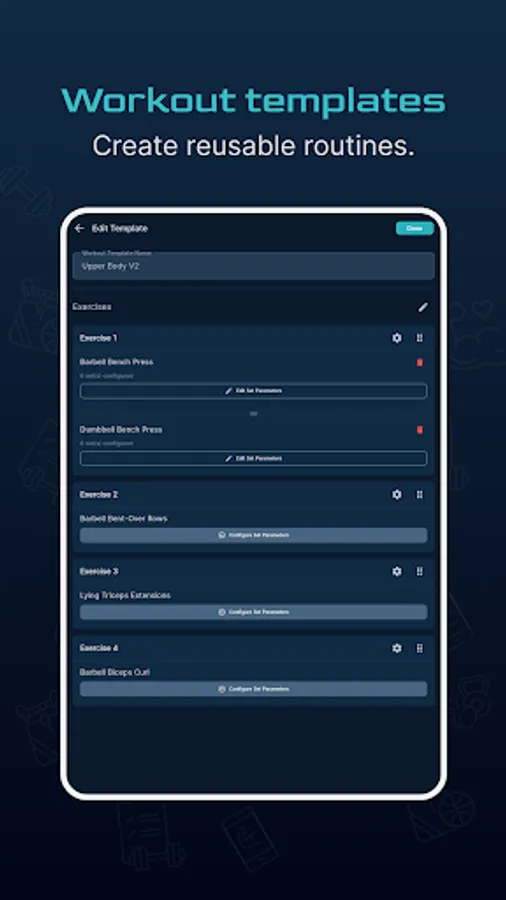Click the Edit Template title
The width and height of the screenshot is (506, 900).
point(120,228)
